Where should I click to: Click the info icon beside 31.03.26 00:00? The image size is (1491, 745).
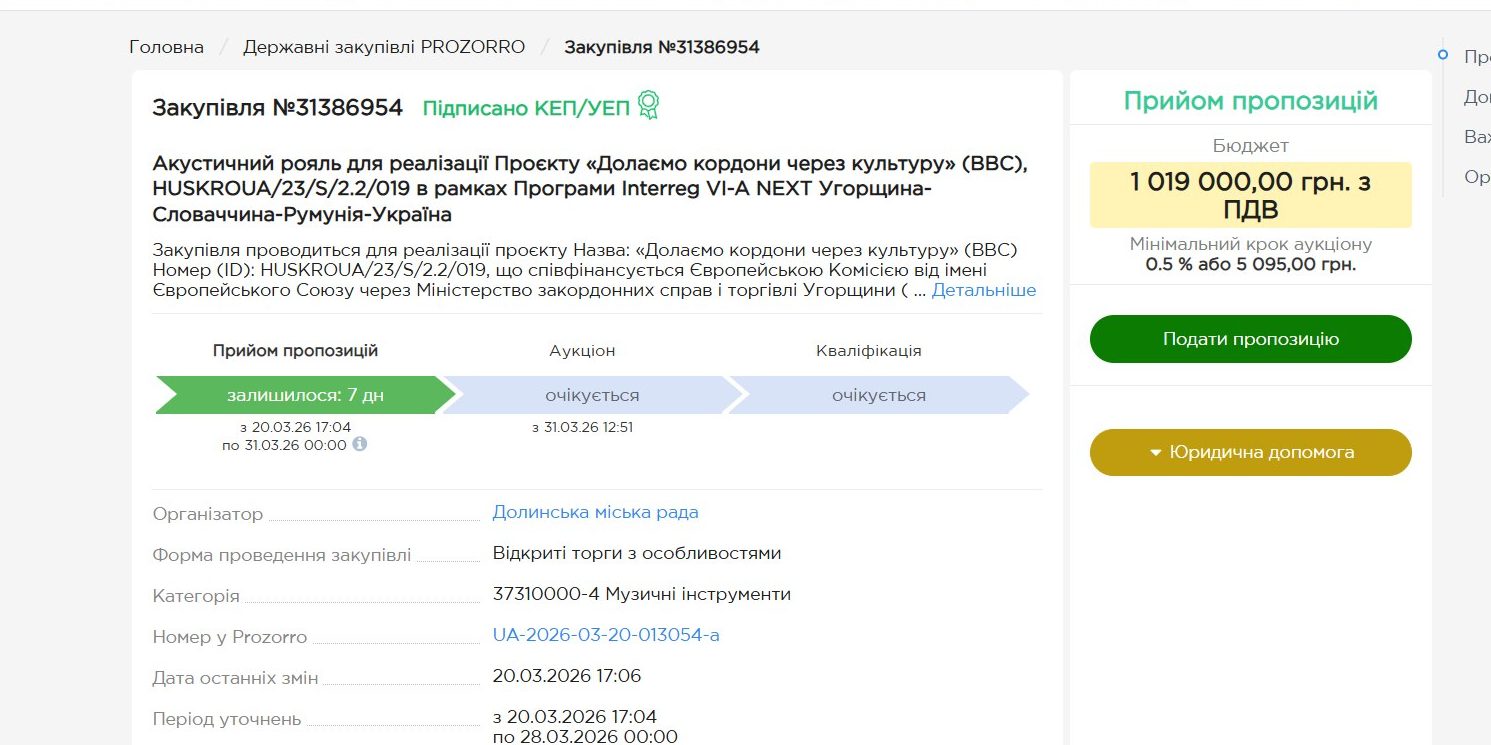coord(360,444)
